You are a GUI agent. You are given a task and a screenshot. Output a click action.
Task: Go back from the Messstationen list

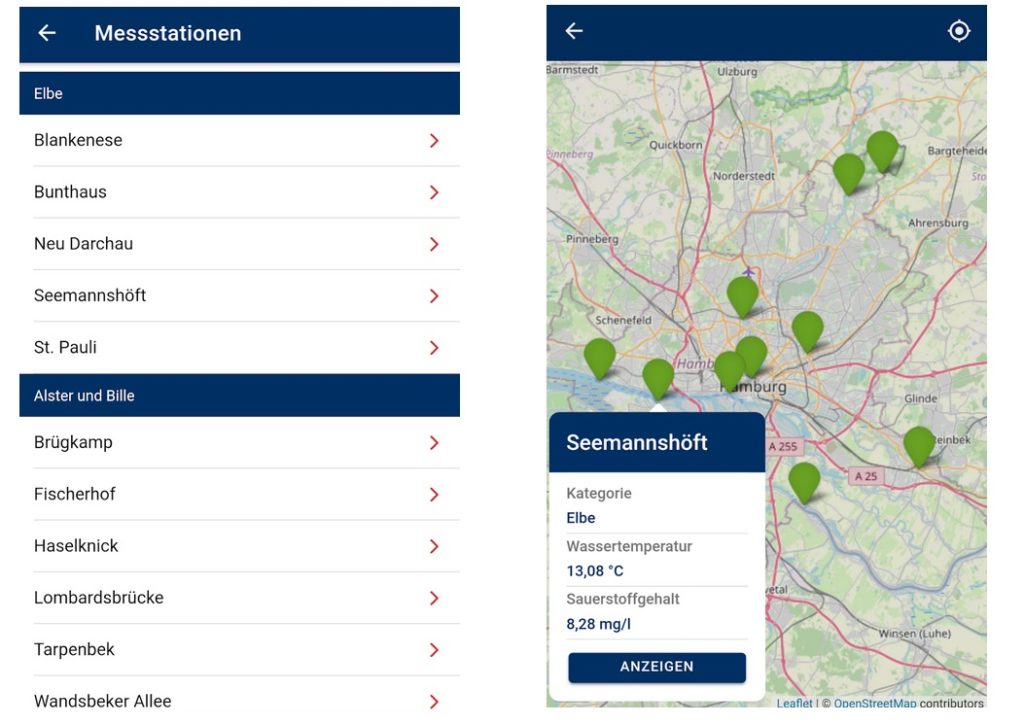(x=47, y=33)
